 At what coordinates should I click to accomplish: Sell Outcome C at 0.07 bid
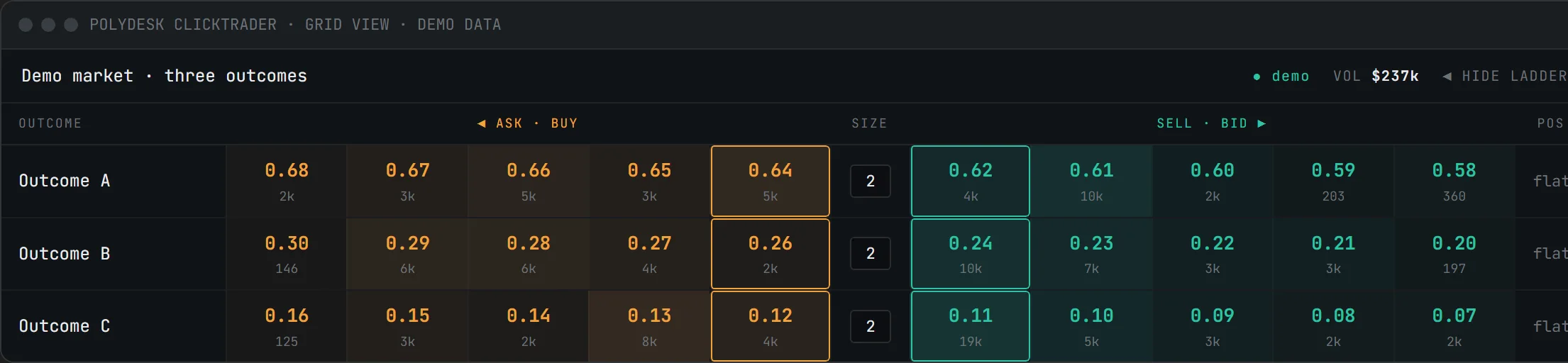tap(1454, 326)
